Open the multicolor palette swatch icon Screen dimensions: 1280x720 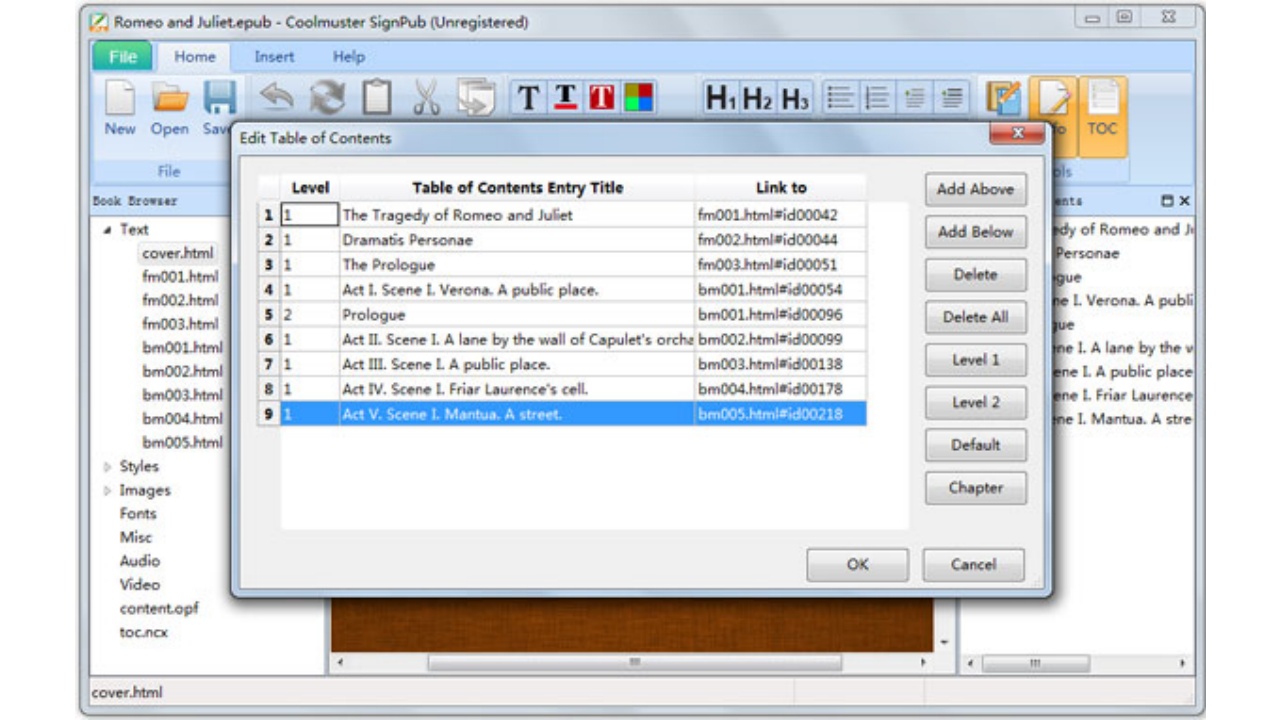tap(638, 97)
